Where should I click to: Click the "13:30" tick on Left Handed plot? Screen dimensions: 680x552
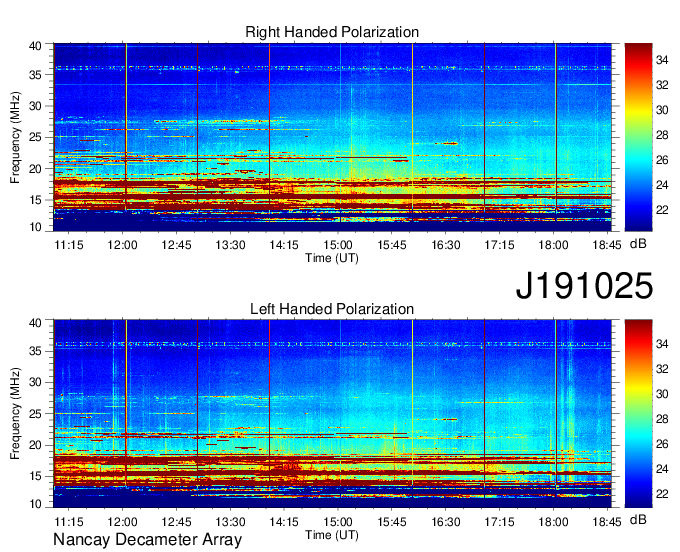pos(230,521)
